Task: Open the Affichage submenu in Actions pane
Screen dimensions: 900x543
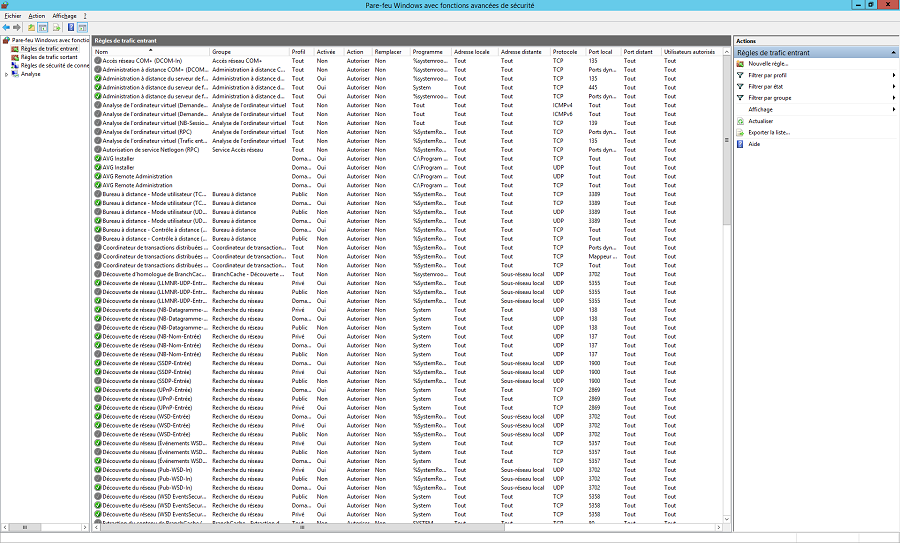Action: [x=761, y=110]
